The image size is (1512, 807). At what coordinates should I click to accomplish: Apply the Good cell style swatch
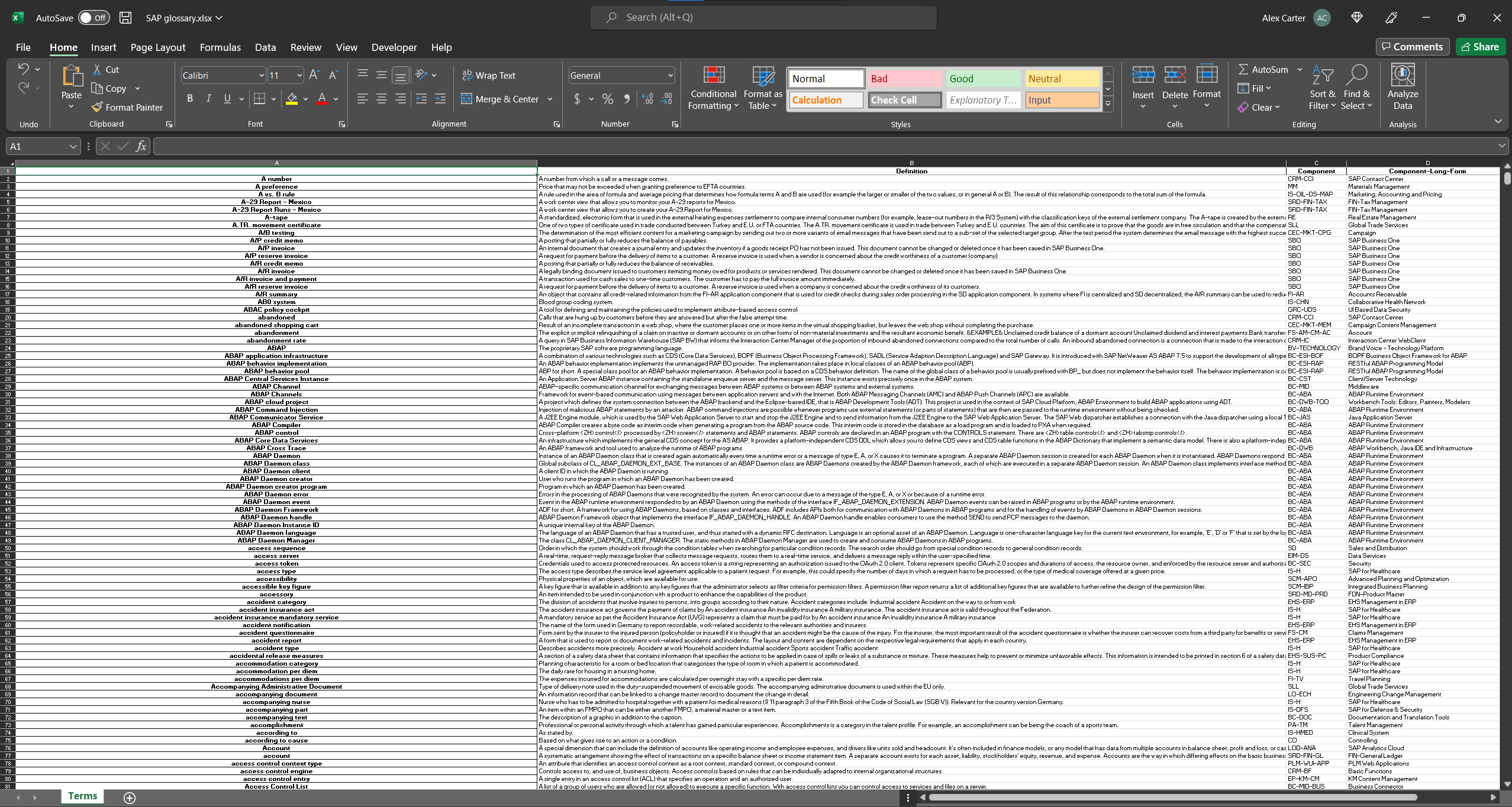pyautogui.click(x=982, y=79)
